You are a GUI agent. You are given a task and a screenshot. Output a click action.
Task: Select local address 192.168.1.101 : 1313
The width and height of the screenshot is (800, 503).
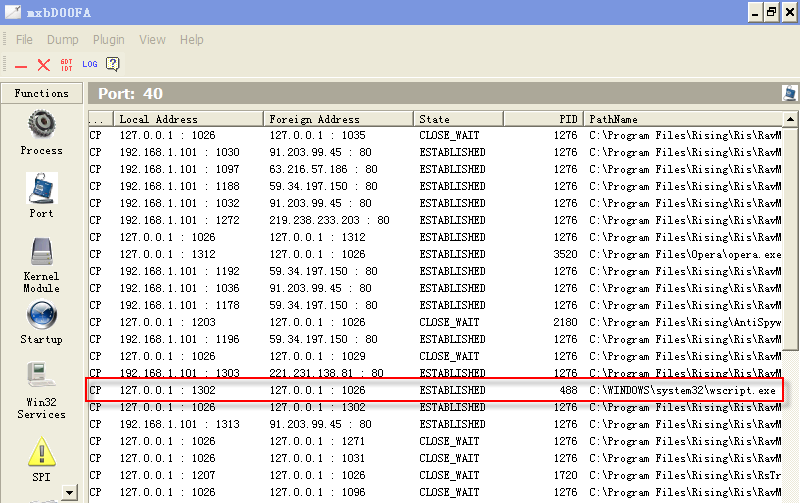180,424
